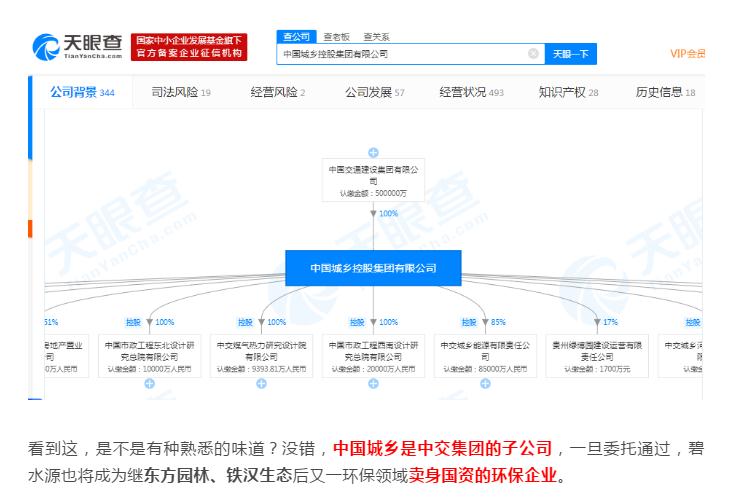Select the 查公司 search mode tab
732x498 pixels.
(x=296, y=36)
